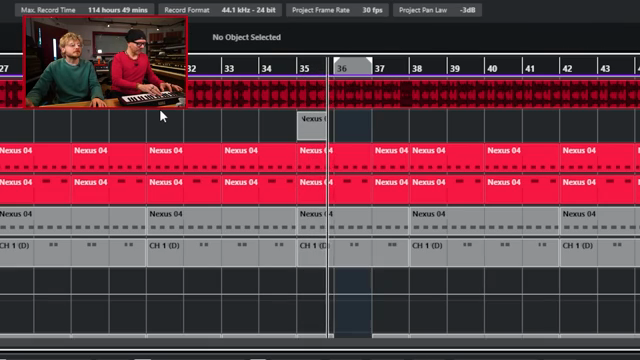
Task: Click bar 38 on the ruler
Action: 417,69
